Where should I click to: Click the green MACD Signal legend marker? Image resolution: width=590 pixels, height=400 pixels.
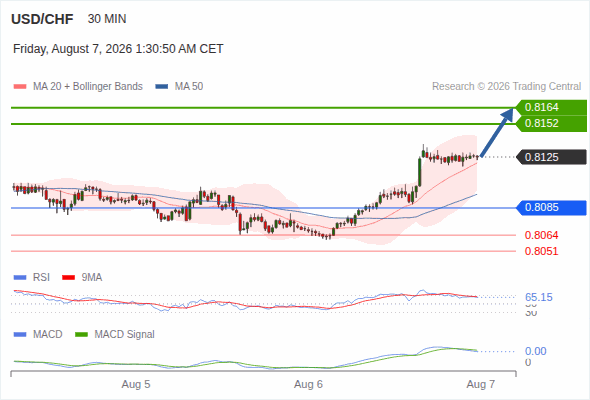pos(81,335)
